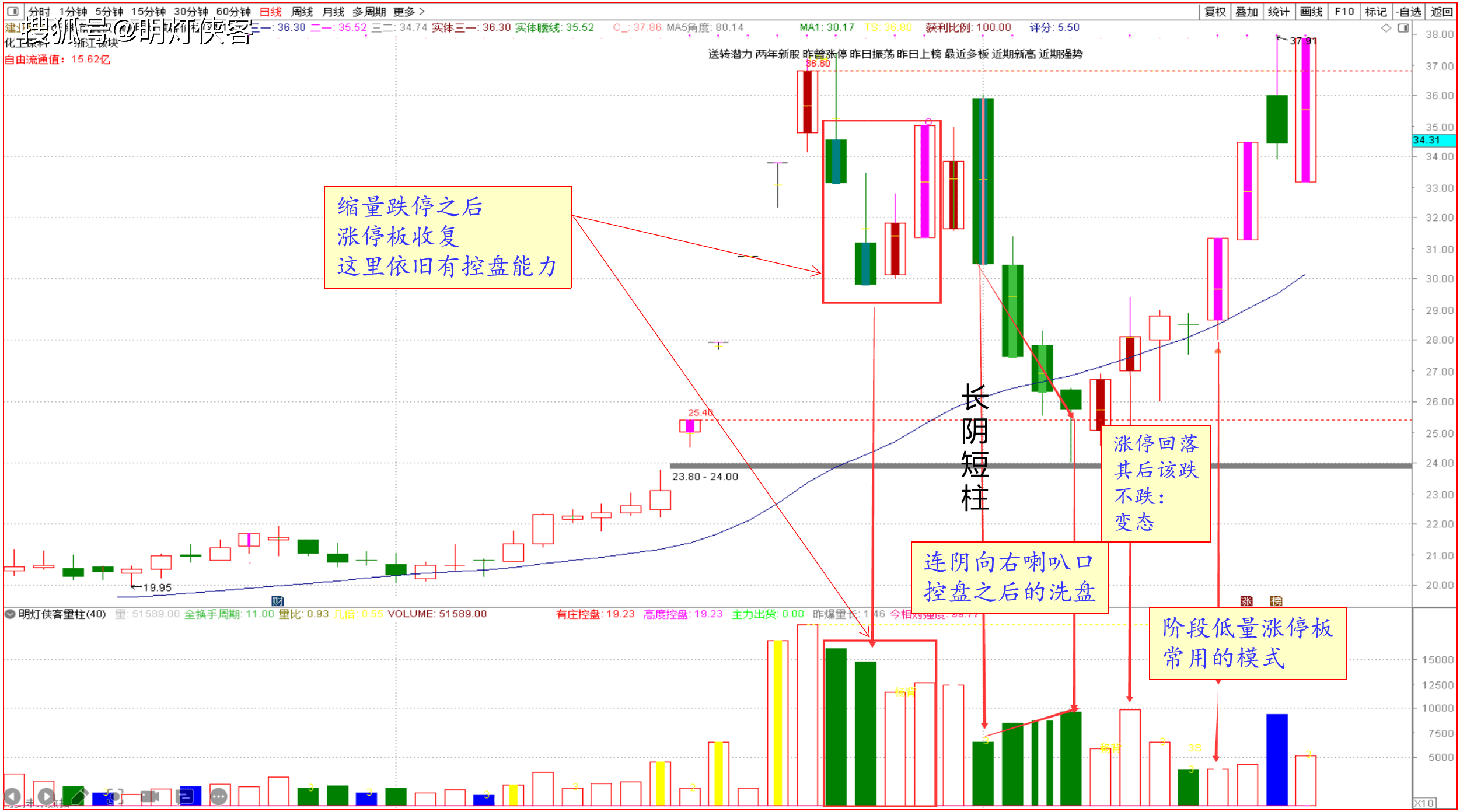Click the video camera record icon
Viewport: 1460px width, 812px height.
point(150,796)
